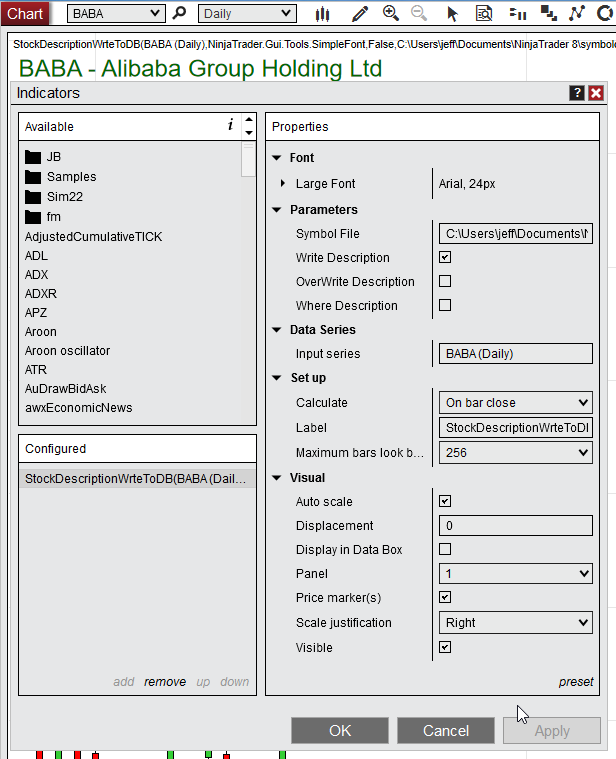Screen dimensions: 616x759
Task: Open the Maximum bars look back dropdown
Action: coord(516,453)
